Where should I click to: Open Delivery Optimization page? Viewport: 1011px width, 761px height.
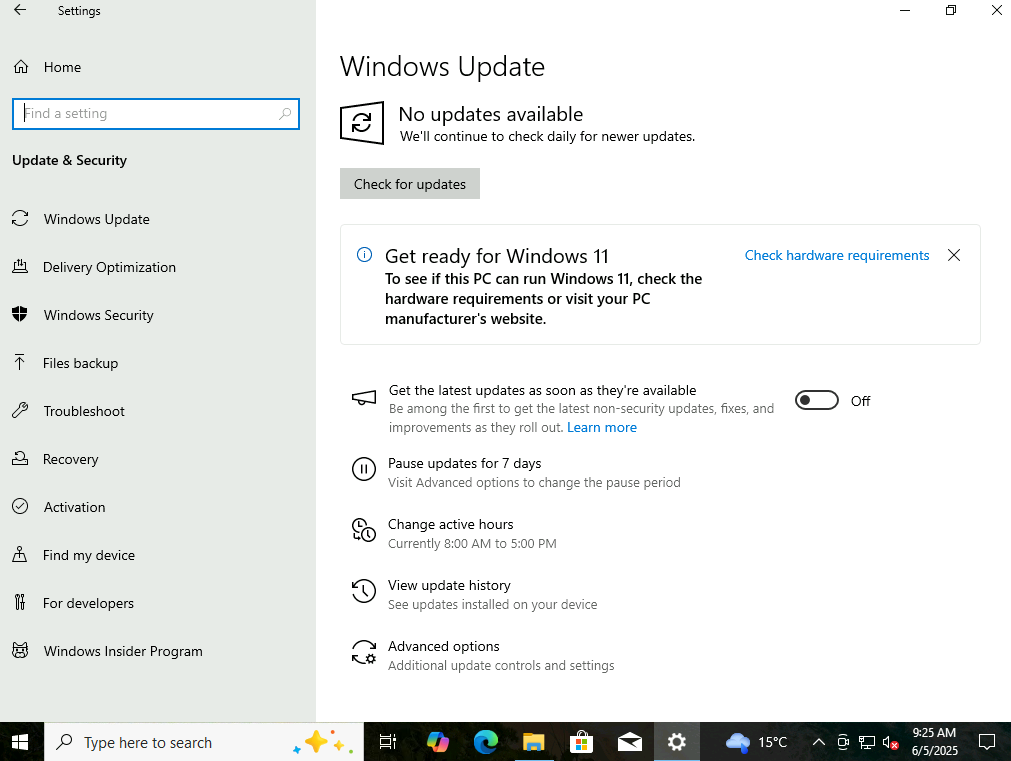[x=109, y=267]
